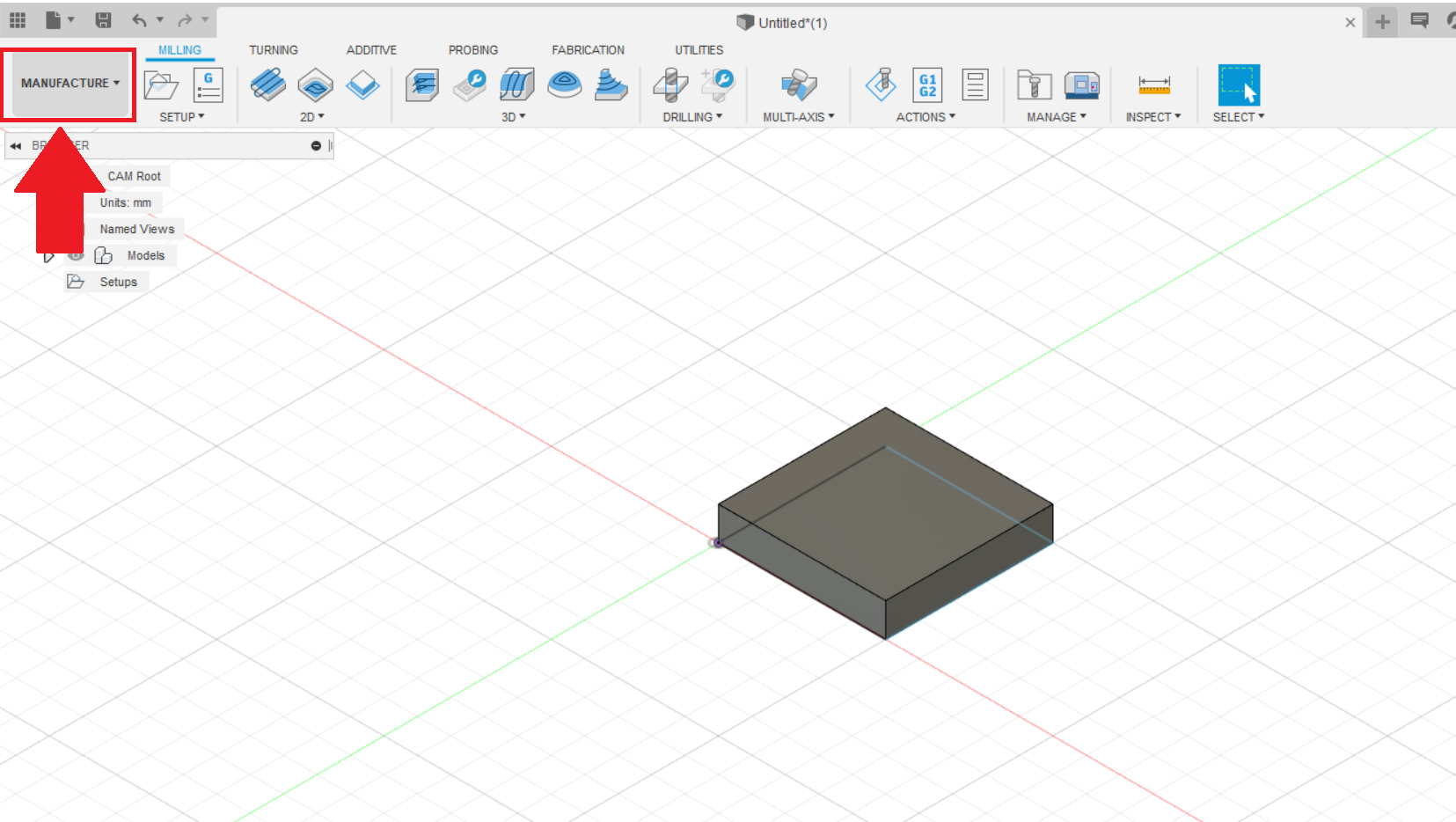
Task: Select the 3D Parallel toolpath tool
Action: pos(517,85)
